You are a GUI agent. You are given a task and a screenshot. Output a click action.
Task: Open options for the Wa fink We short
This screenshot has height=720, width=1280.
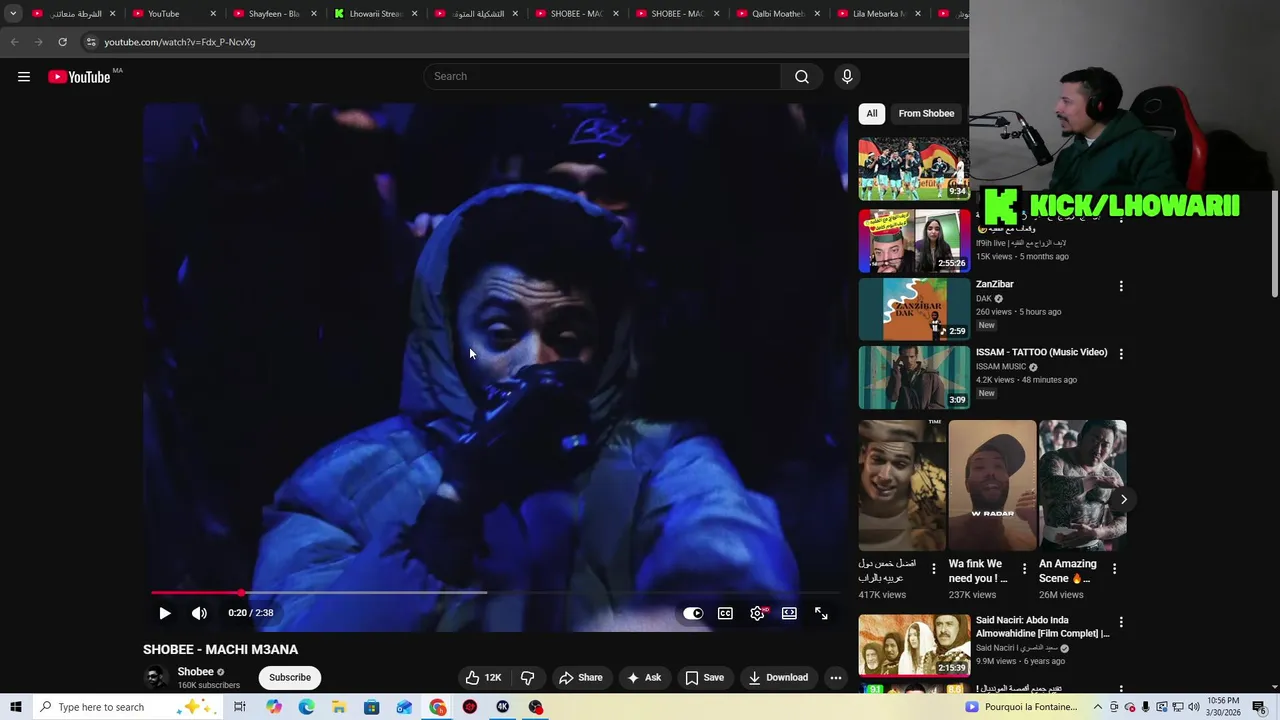point(1024,569)
